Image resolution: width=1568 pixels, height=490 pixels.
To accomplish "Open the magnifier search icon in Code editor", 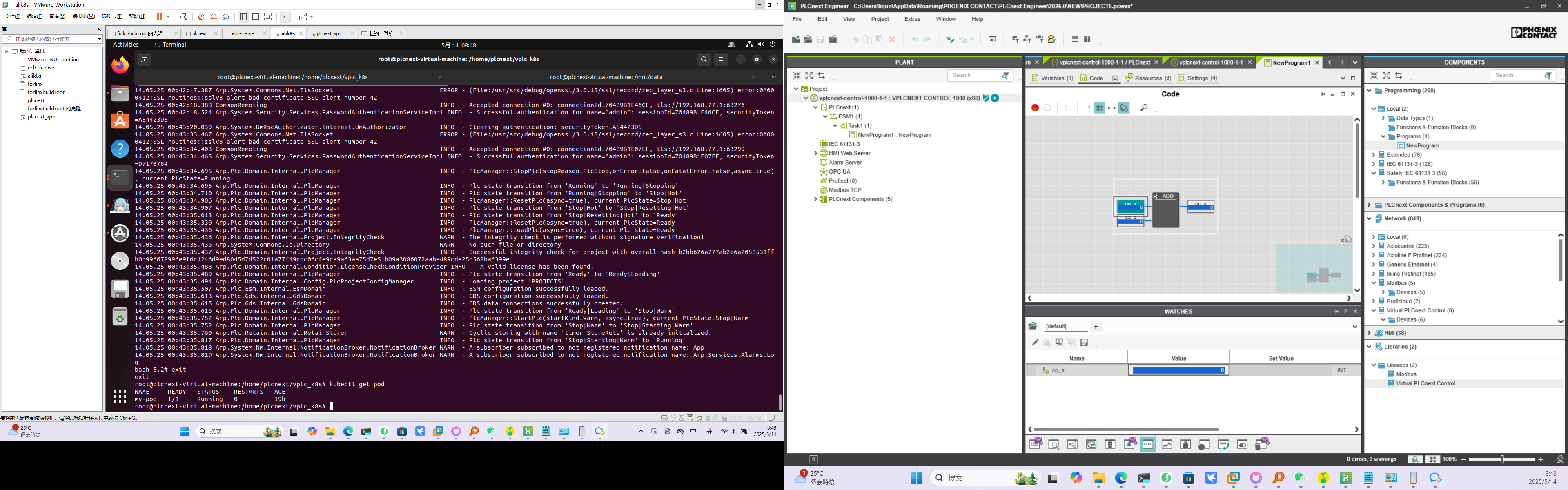I will [x=1144, y=108].
